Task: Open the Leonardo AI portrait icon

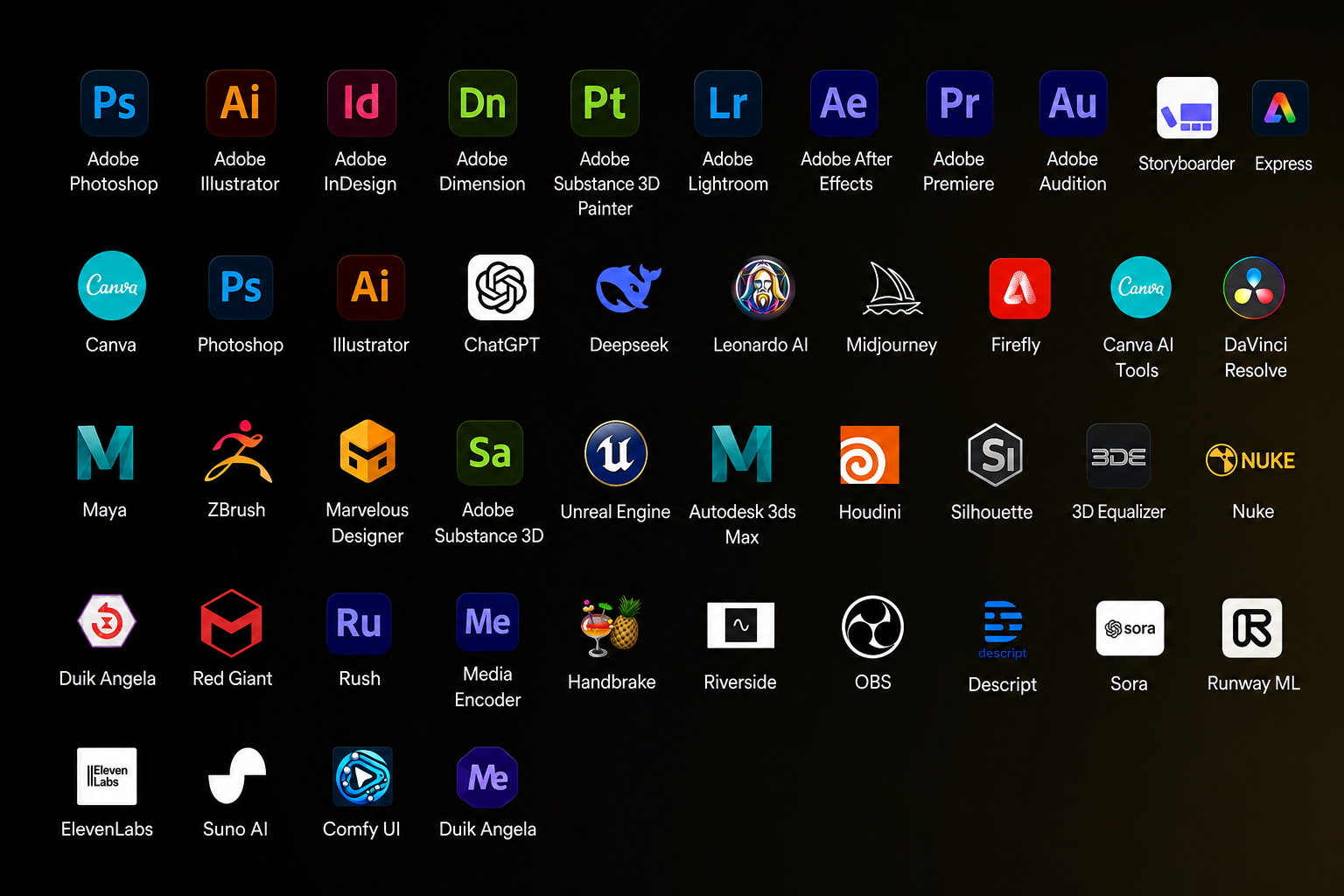Action: (763, 287)
